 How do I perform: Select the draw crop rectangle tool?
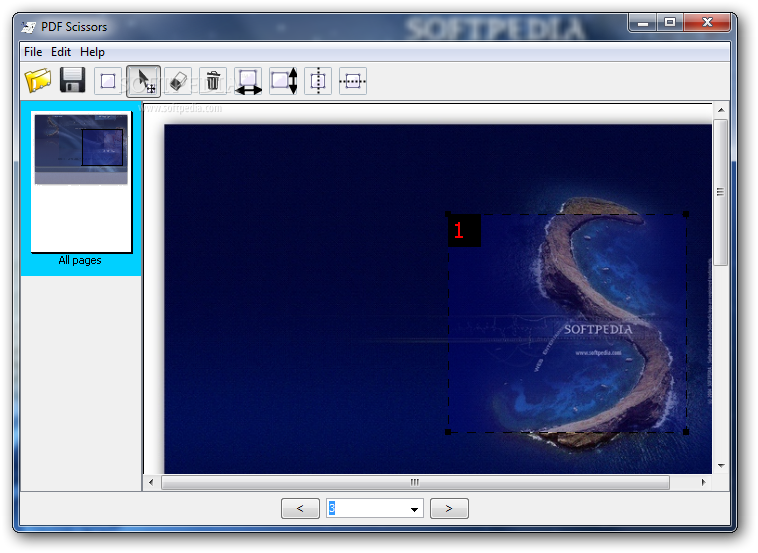108,81
